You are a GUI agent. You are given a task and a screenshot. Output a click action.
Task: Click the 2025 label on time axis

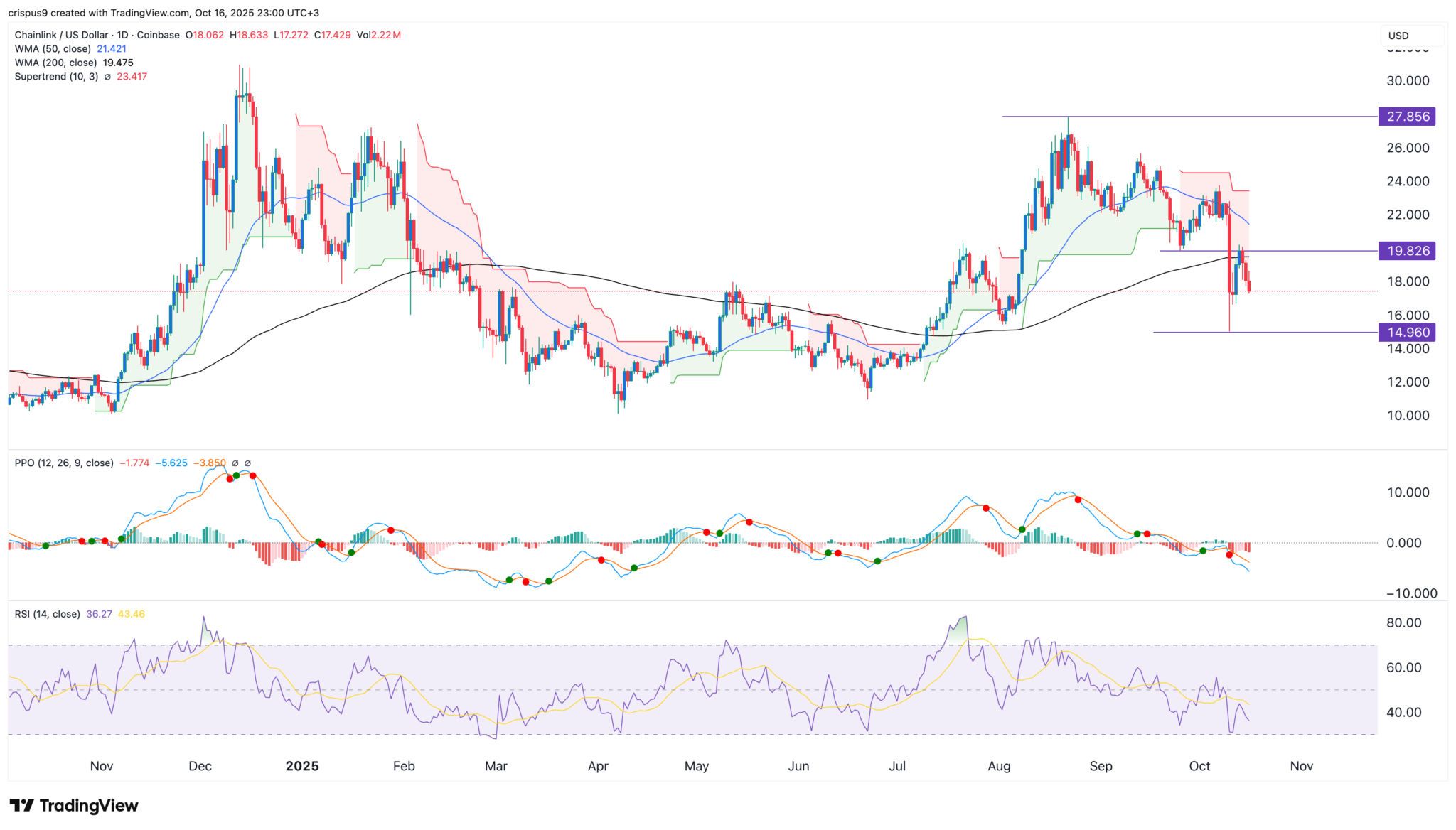pyautogui.click(x=302, y=766)
